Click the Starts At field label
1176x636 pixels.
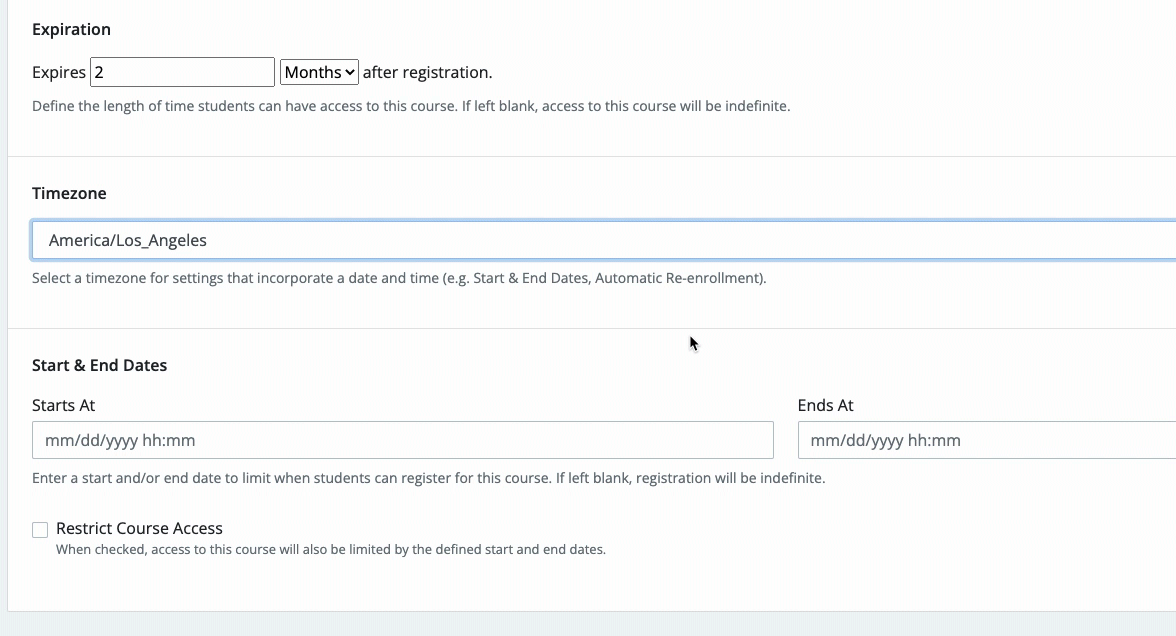click(63, 405)
